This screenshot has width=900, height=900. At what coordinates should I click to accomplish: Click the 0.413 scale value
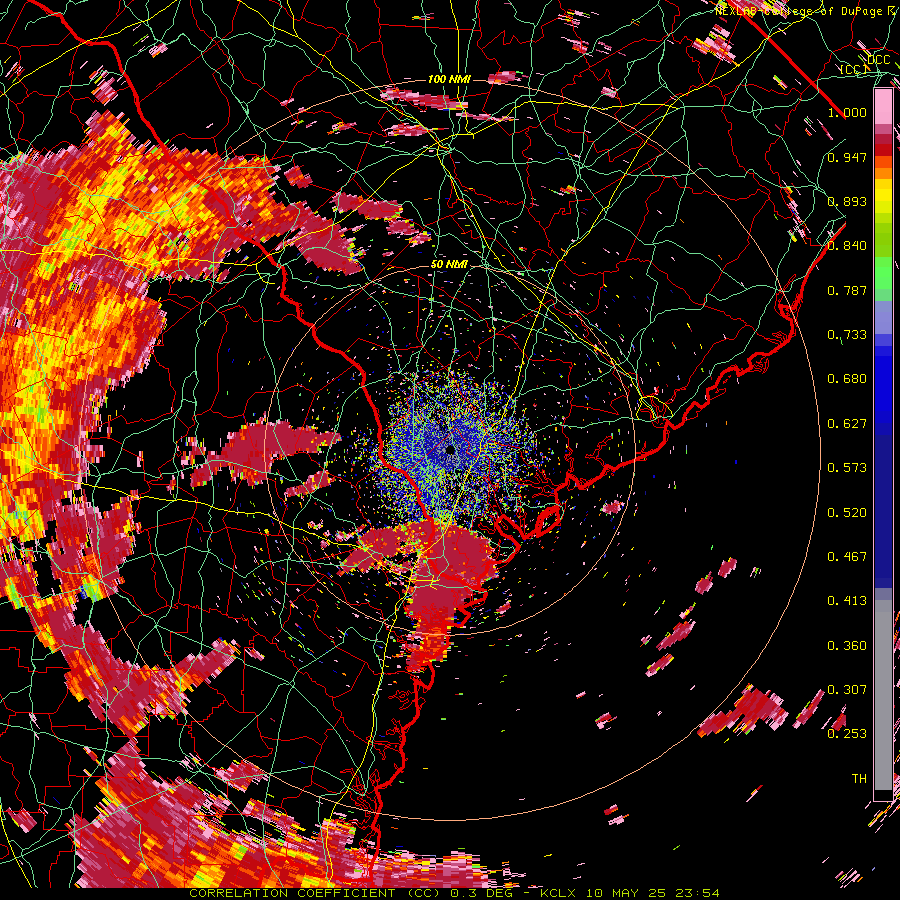(x=847, y=601)
